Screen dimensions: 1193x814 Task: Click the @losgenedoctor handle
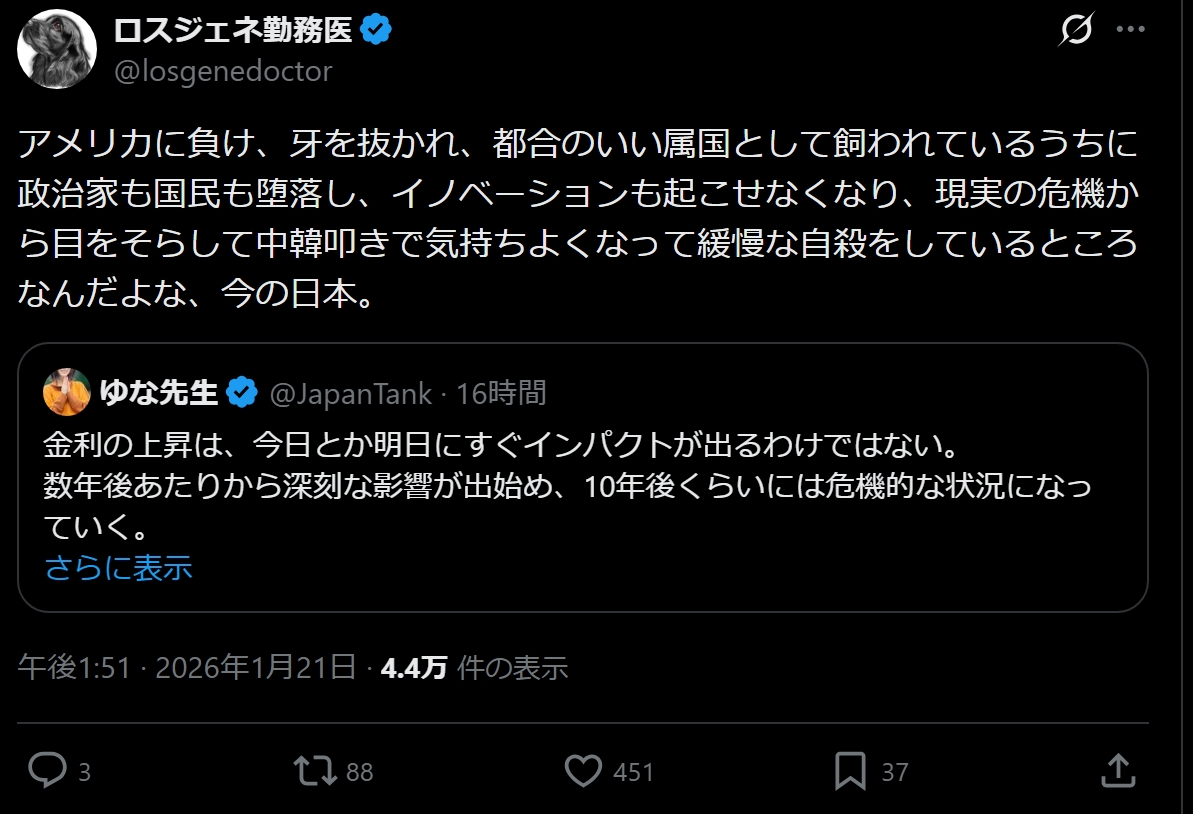(x=222, y=72)
